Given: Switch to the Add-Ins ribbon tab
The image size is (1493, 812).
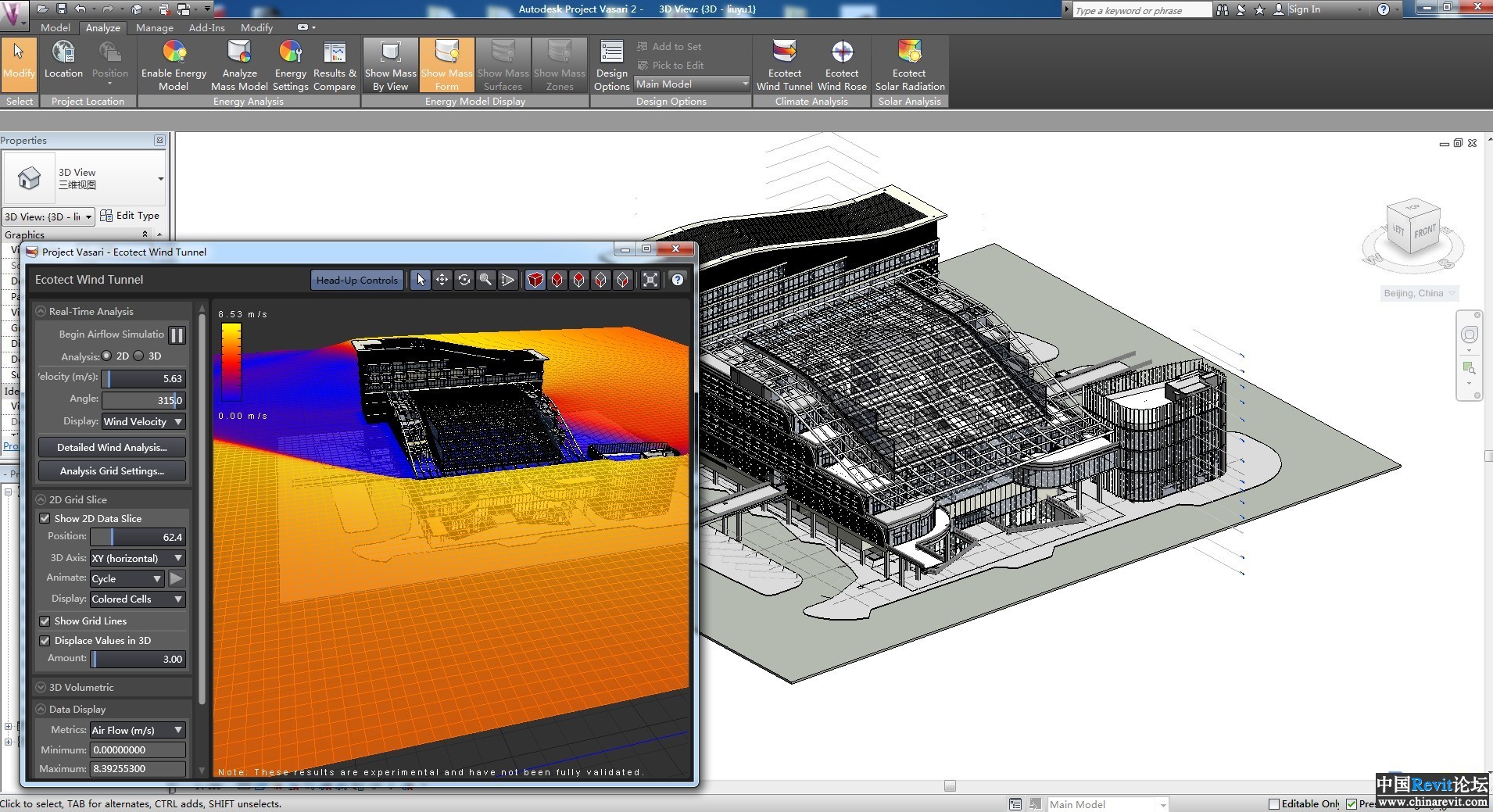Looking at the screenshot, I should [207, 27].
